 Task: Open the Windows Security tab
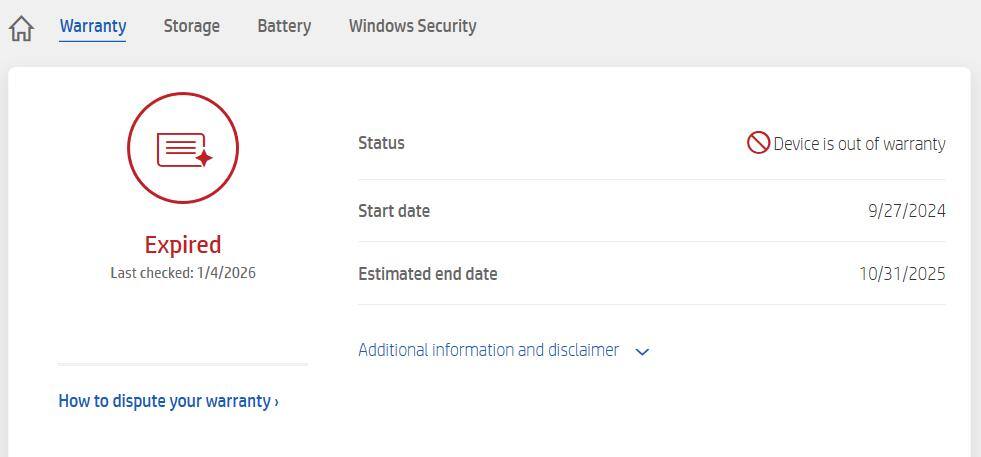[x=412, y=26]
